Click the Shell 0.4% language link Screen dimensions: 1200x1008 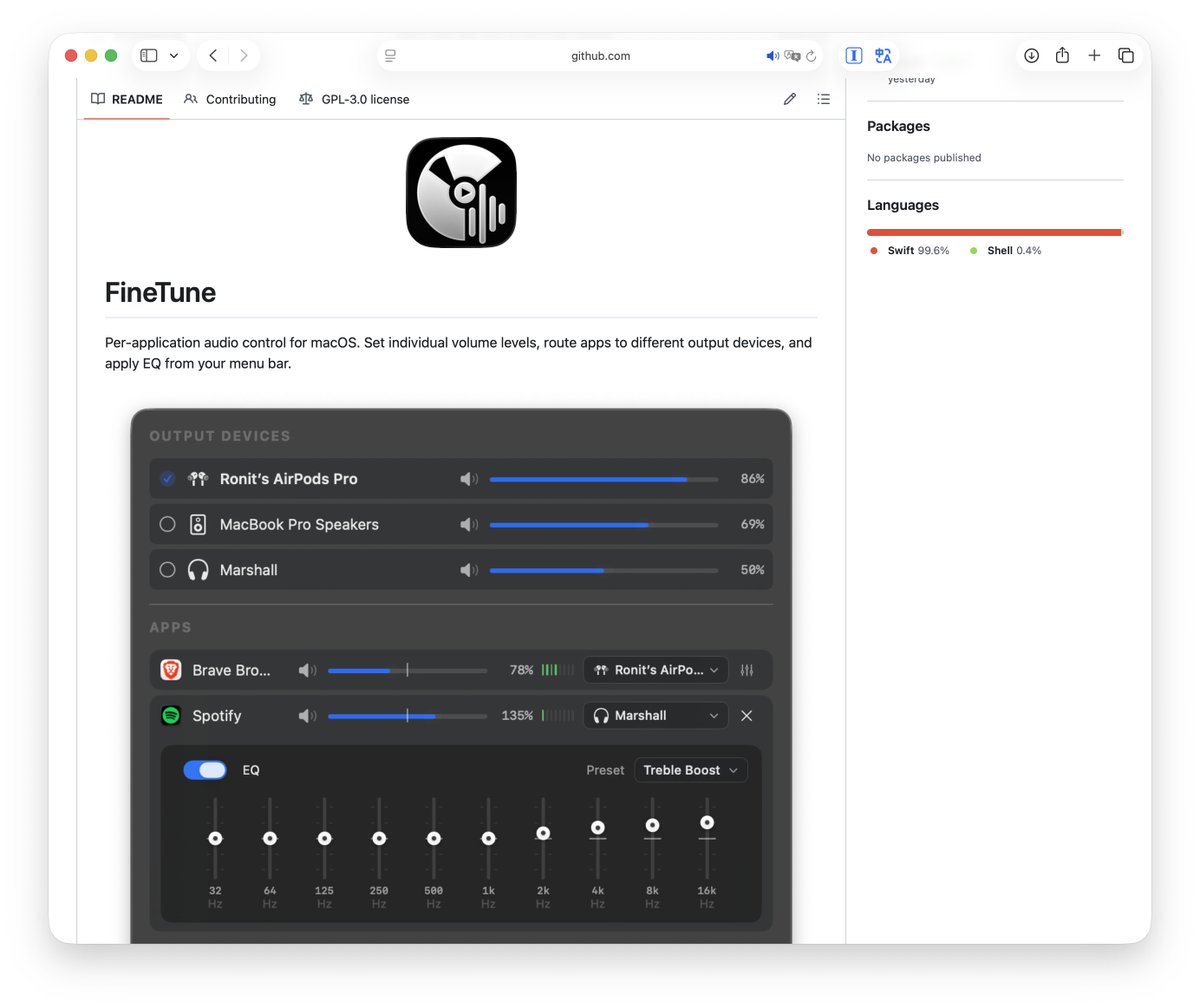click(x=1006, y=251)
